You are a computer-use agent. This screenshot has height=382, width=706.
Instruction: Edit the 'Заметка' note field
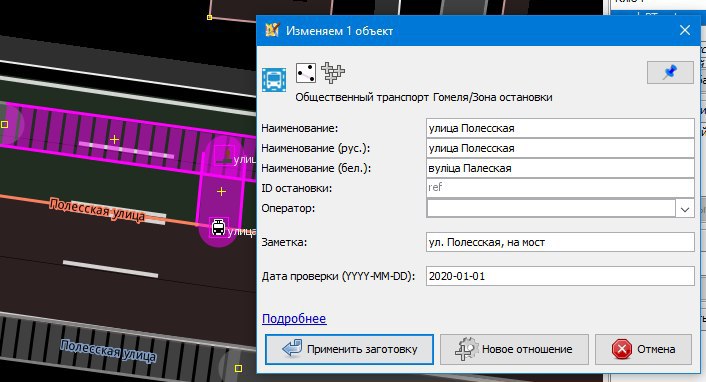560,242
